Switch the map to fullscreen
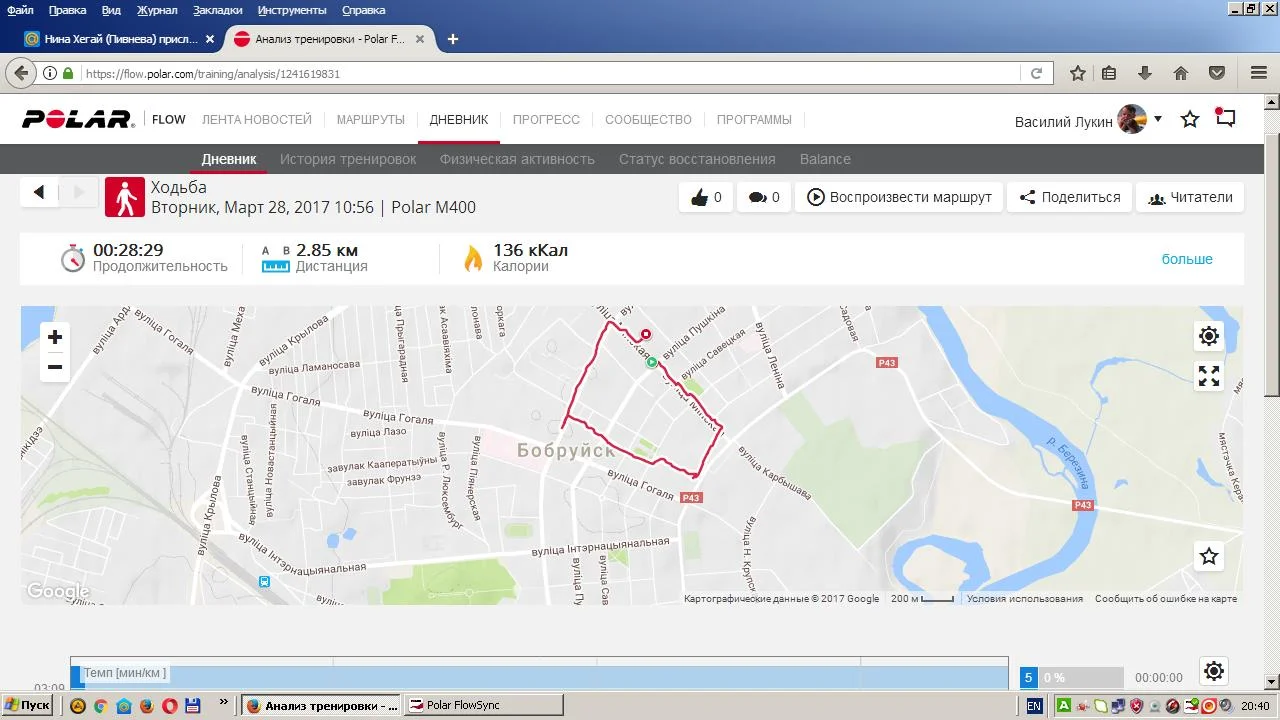Viewport: 1280px width, 720px height. tap(1209, 376)
